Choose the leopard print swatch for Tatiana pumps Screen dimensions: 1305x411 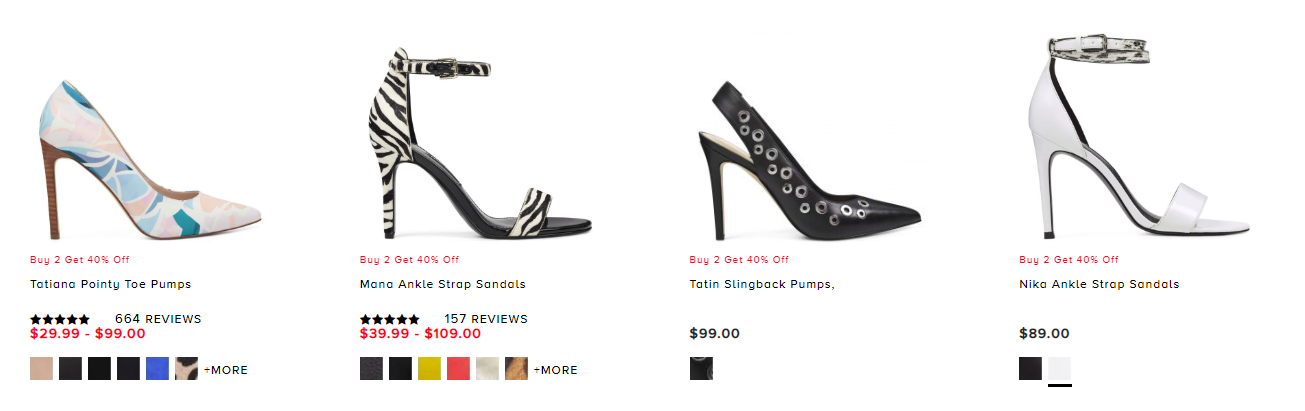[187, 369]
